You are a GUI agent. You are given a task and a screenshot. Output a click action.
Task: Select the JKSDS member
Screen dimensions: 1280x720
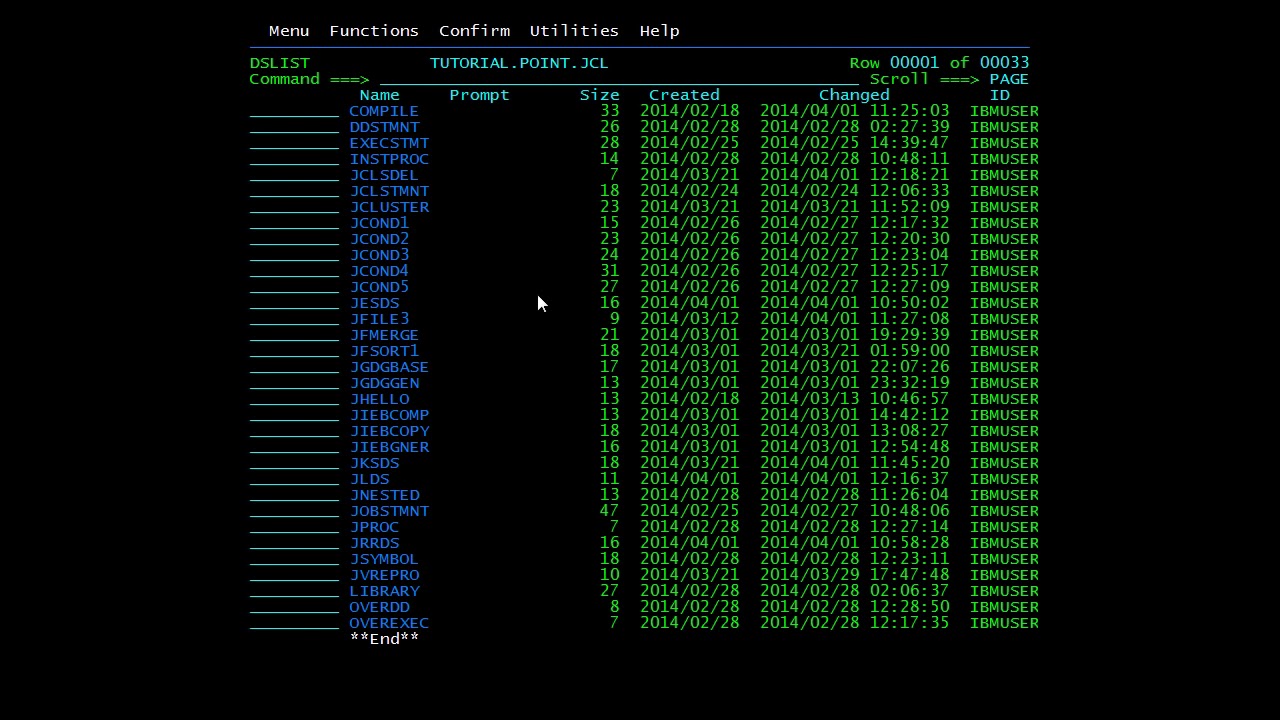[374, 463]
